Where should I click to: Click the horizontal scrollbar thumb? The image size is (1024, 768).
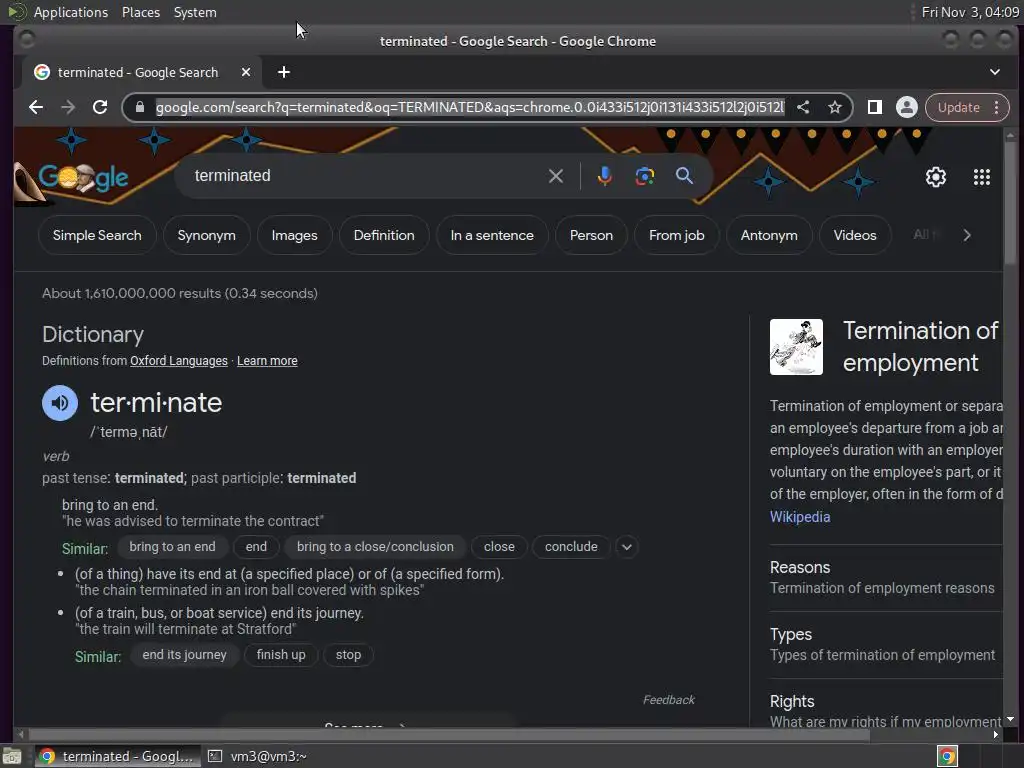(449, 735)
